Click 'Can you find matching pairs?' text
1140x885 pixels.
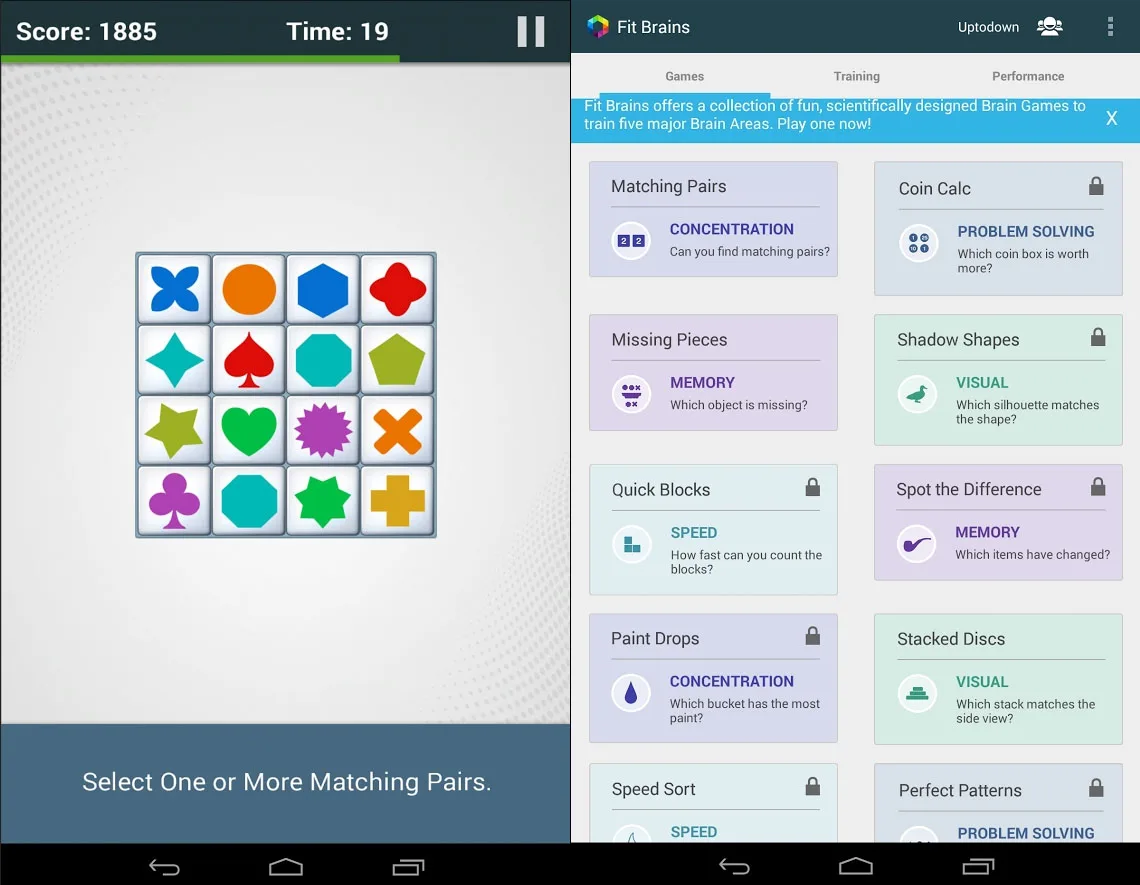pos(750,252)
